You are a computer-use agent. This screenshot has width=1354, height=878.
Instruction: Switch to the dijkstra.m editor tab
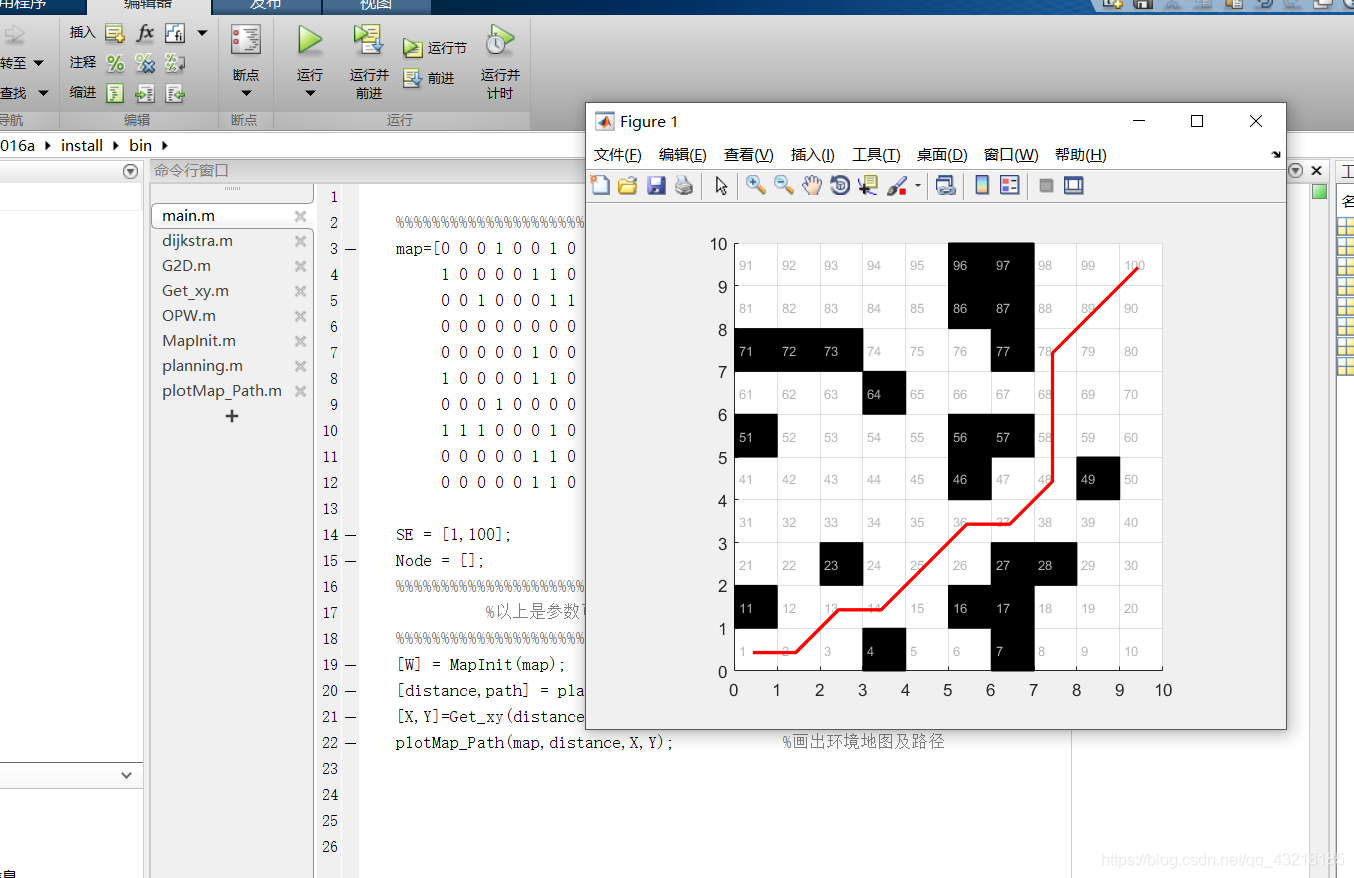click(197, 241)
